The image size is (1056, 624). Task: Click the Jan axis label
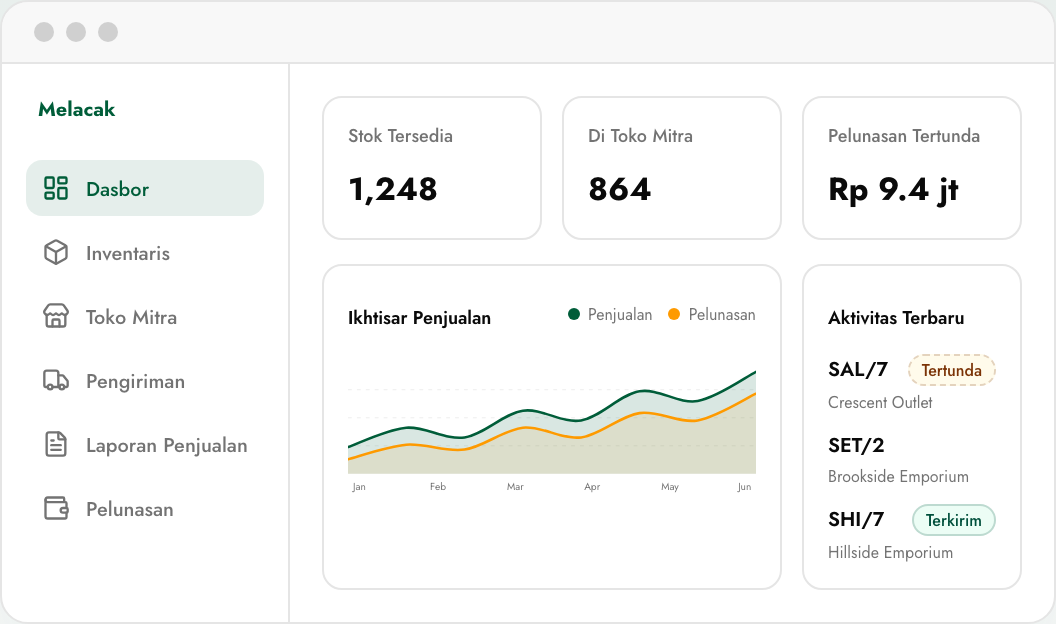(x=359, y=486)
